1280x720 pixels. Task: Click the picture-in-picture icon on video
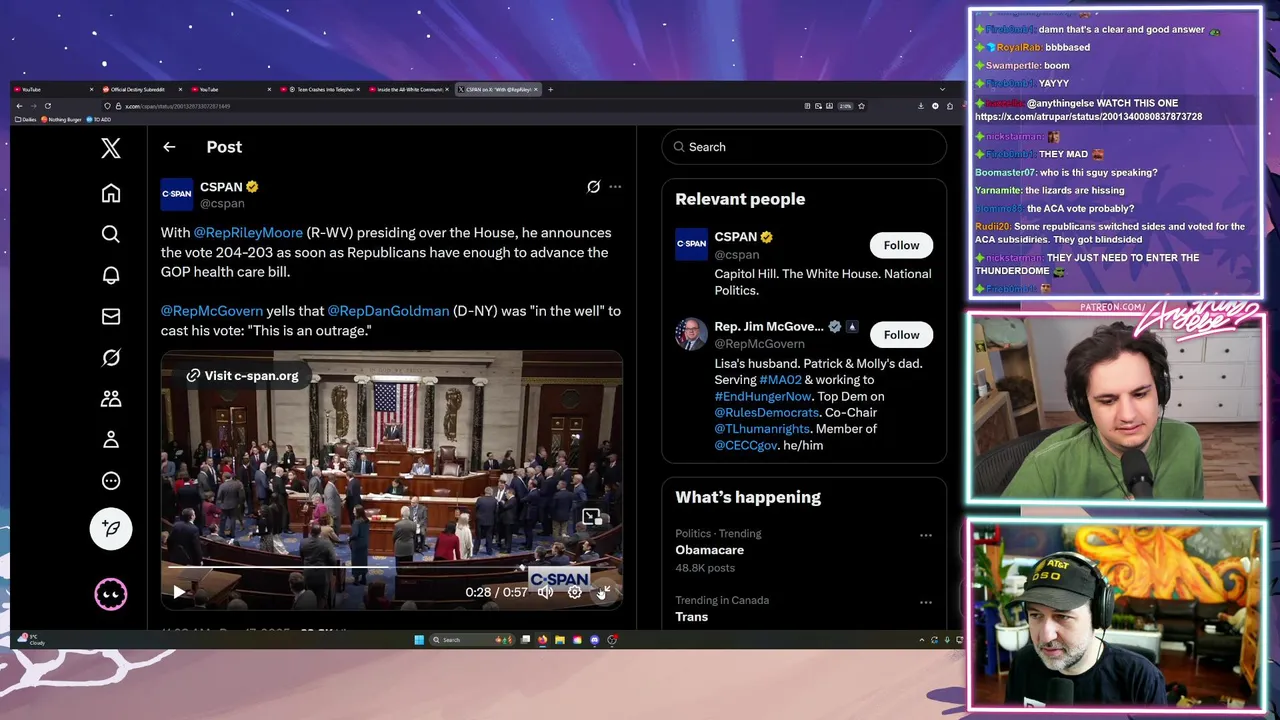[x=591, y=517]
